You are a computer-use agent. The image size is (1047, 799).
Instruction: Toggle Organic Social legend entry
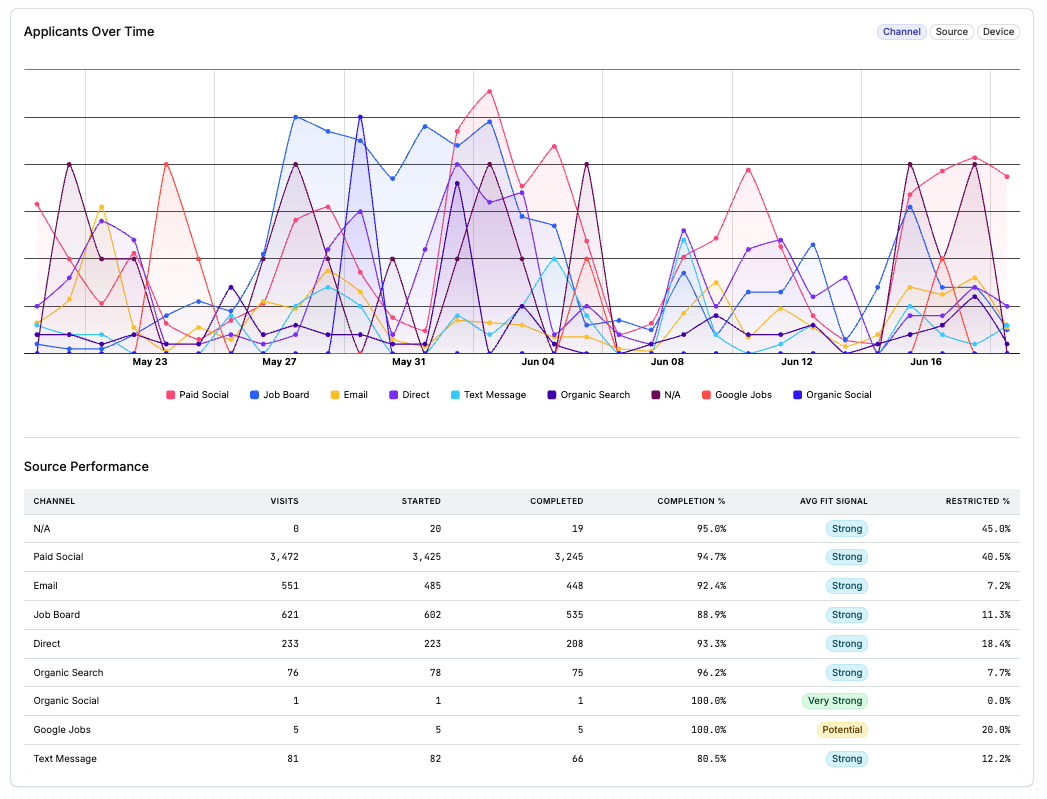[x=832, y=395]
